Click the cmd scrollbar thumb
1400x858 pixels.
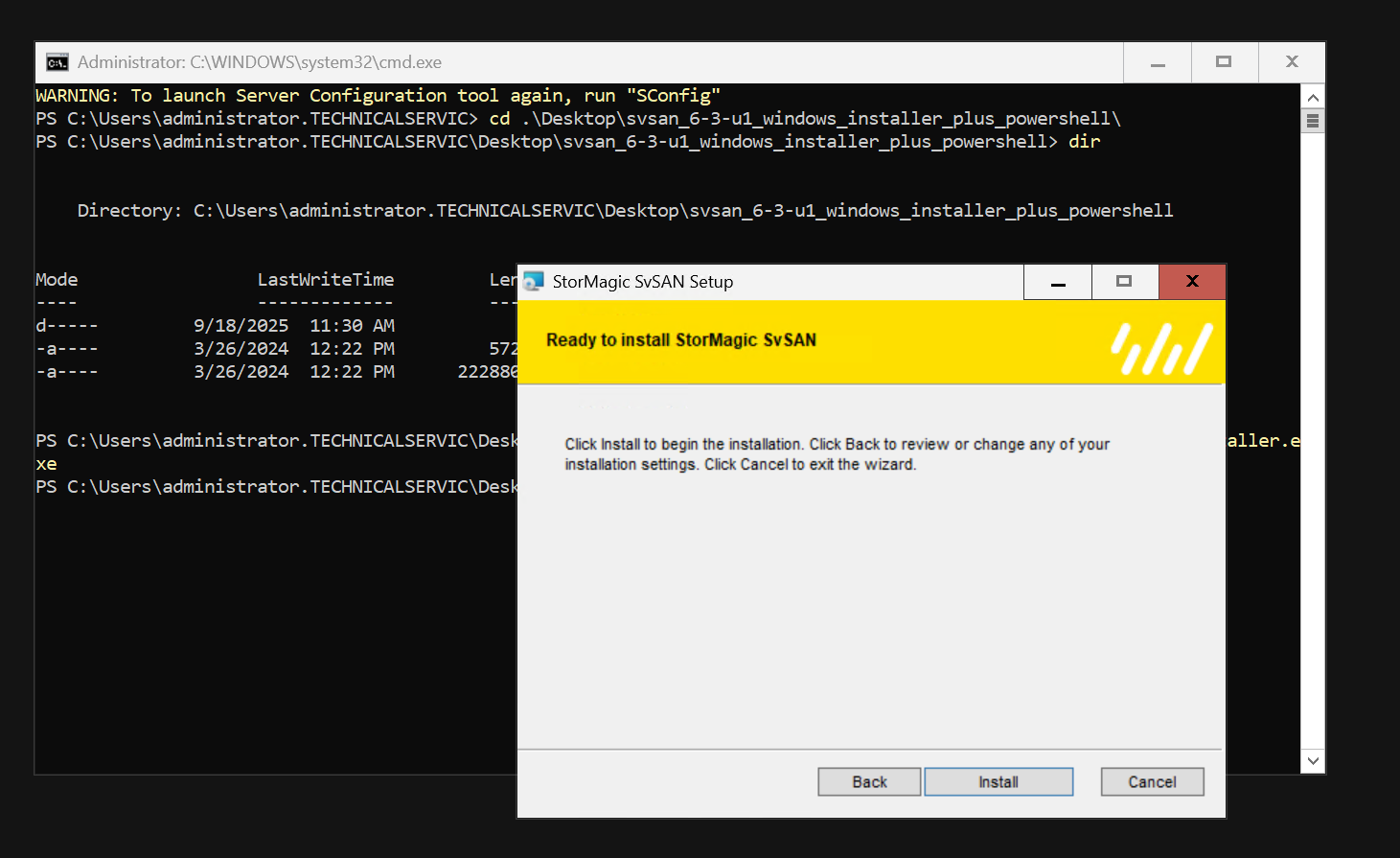coord(1313,121)
